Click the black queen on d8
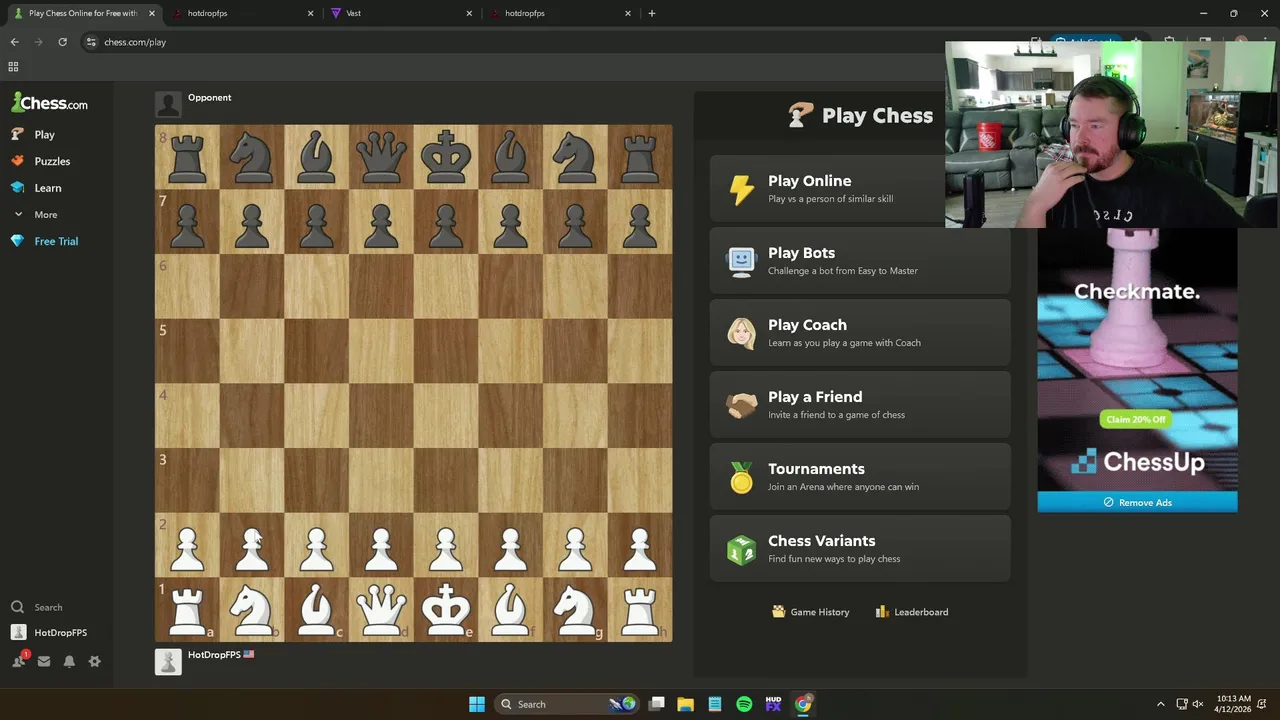 tap(381, 157)
